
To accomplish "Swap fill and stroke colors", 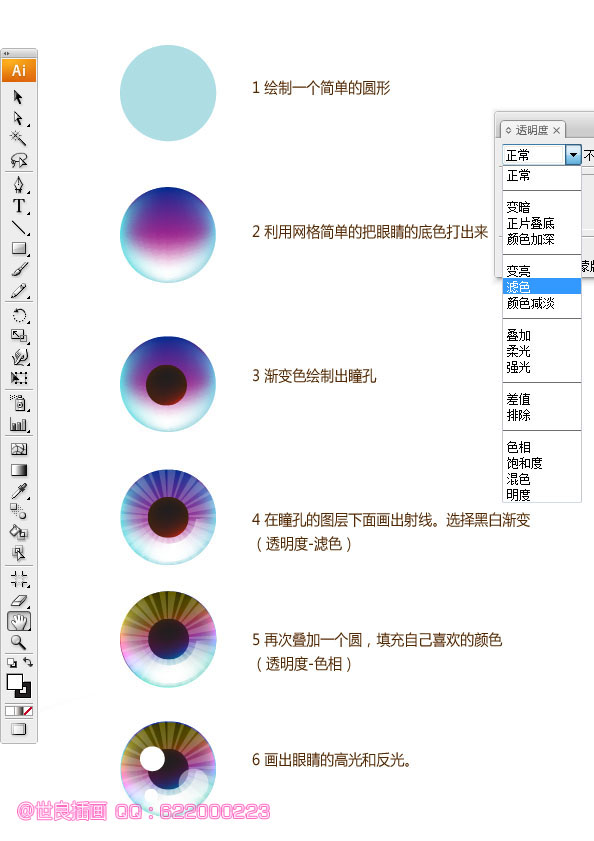I will pyautogui.click(x=28, y=663).
